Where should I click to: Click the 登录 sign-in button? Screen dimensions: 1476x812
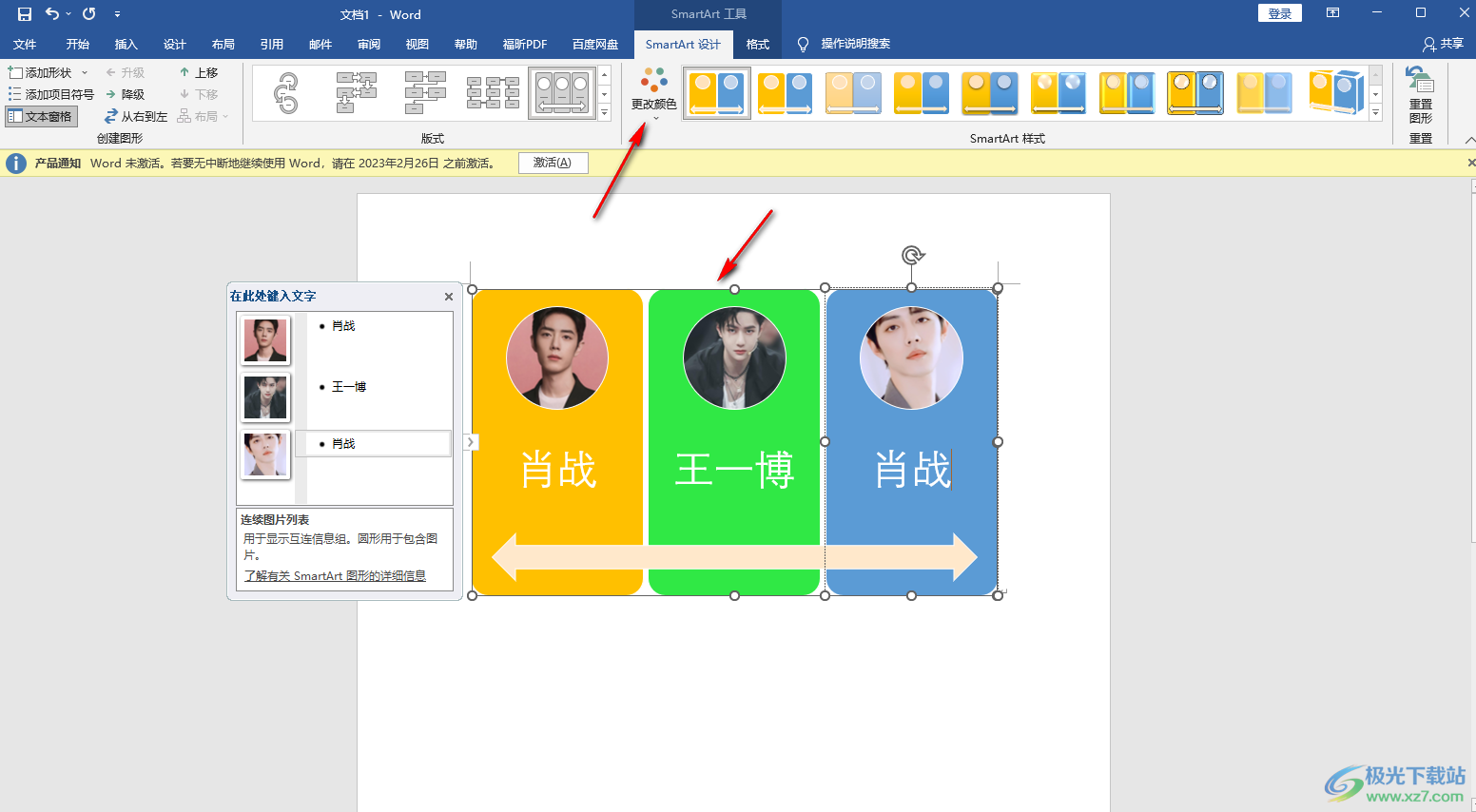click(1280, 13)
